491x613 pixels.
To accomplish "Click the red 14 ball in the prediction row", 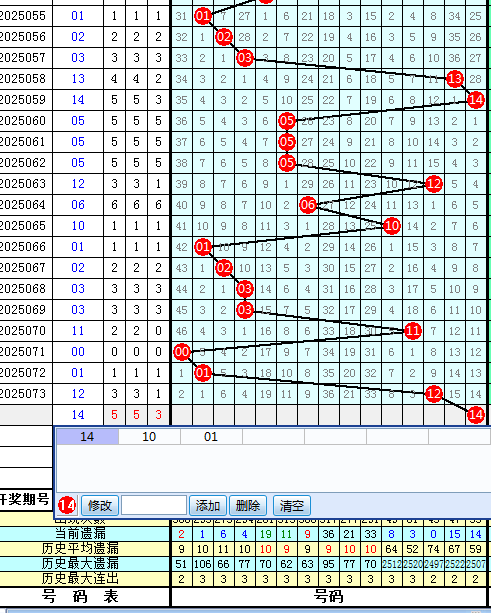I will (x=476, y=415).
